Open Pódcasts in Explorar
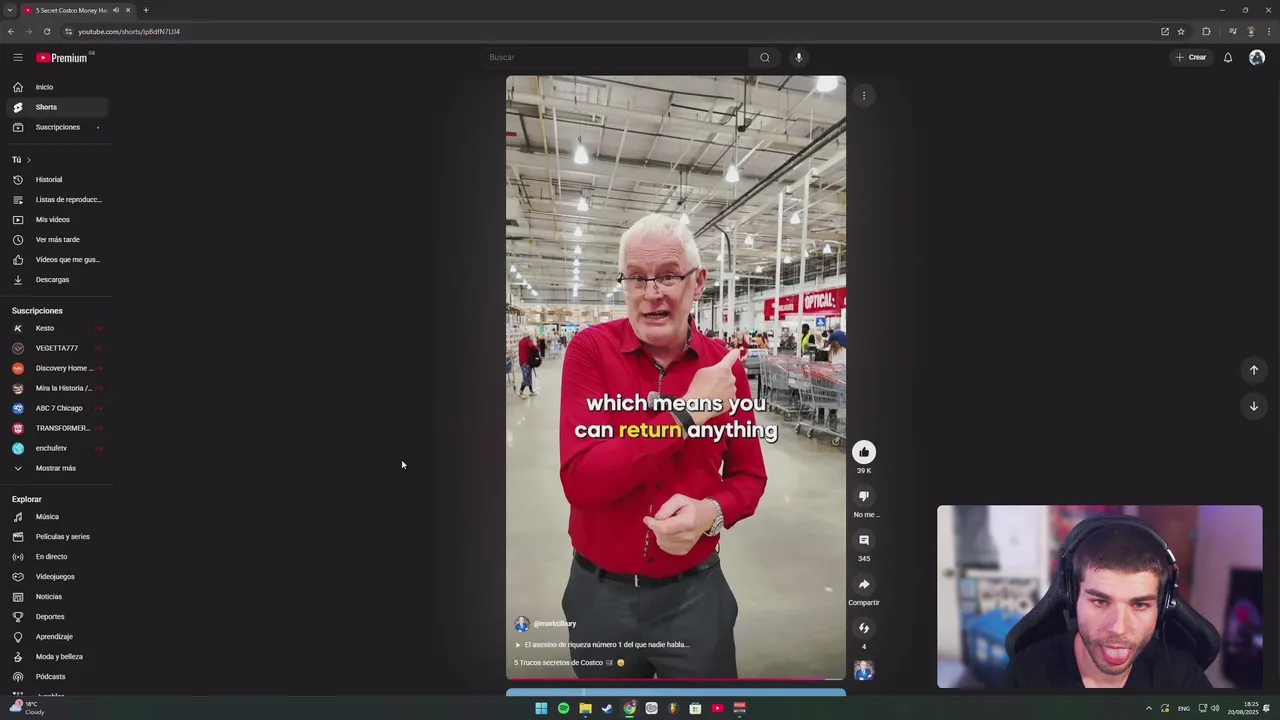This screenshot has width=1280, height=720. coord(56,677)
